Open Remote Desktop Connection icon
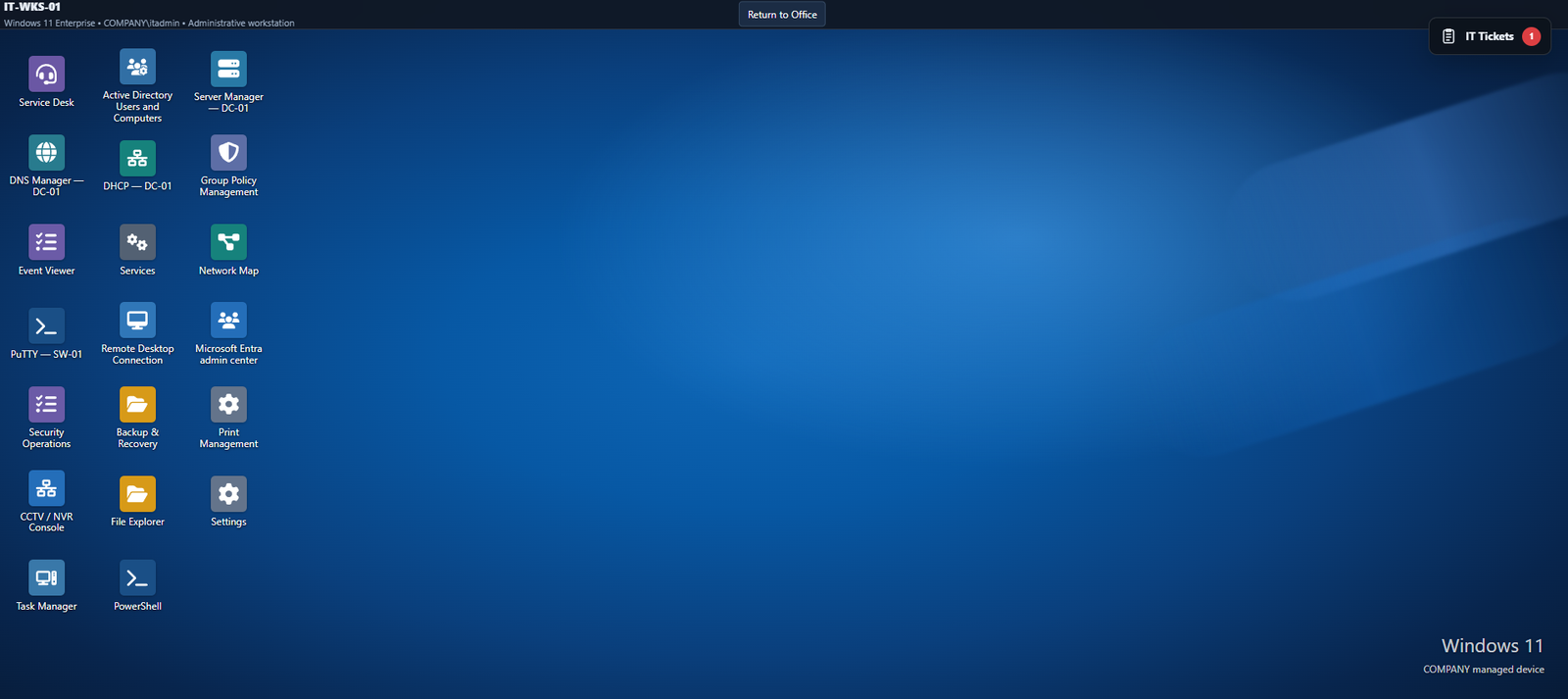Screen dimensions: 1568x699 point(137,321)
